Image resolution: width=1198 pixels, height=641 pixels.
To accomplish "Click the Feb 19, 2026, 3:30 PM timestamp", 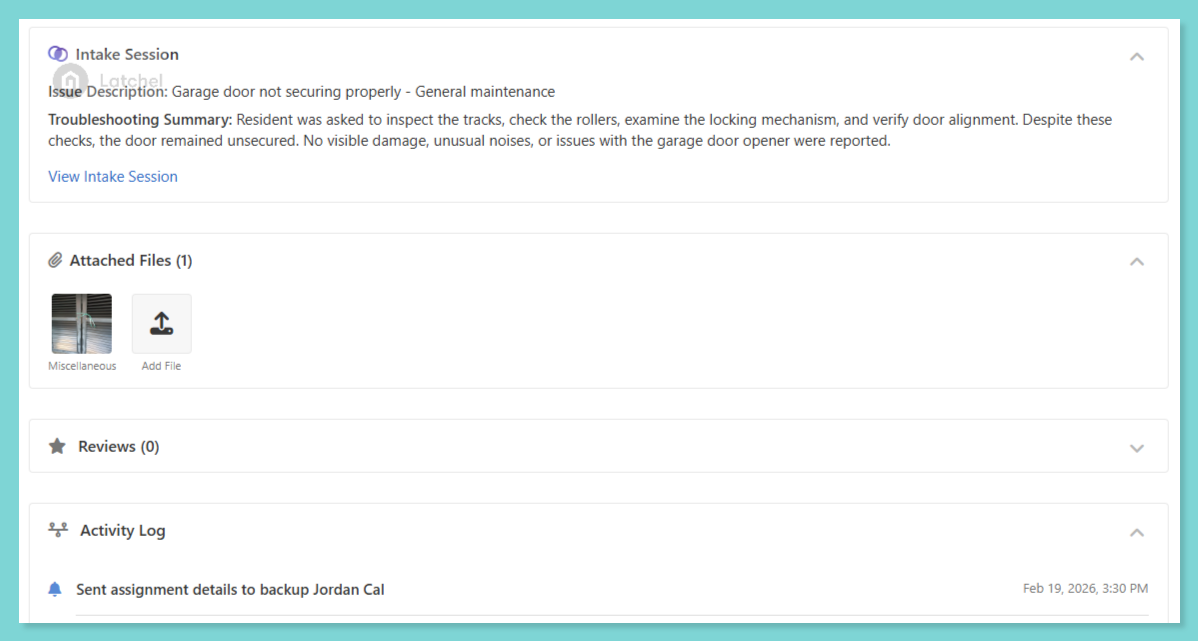I will 1085,588.
